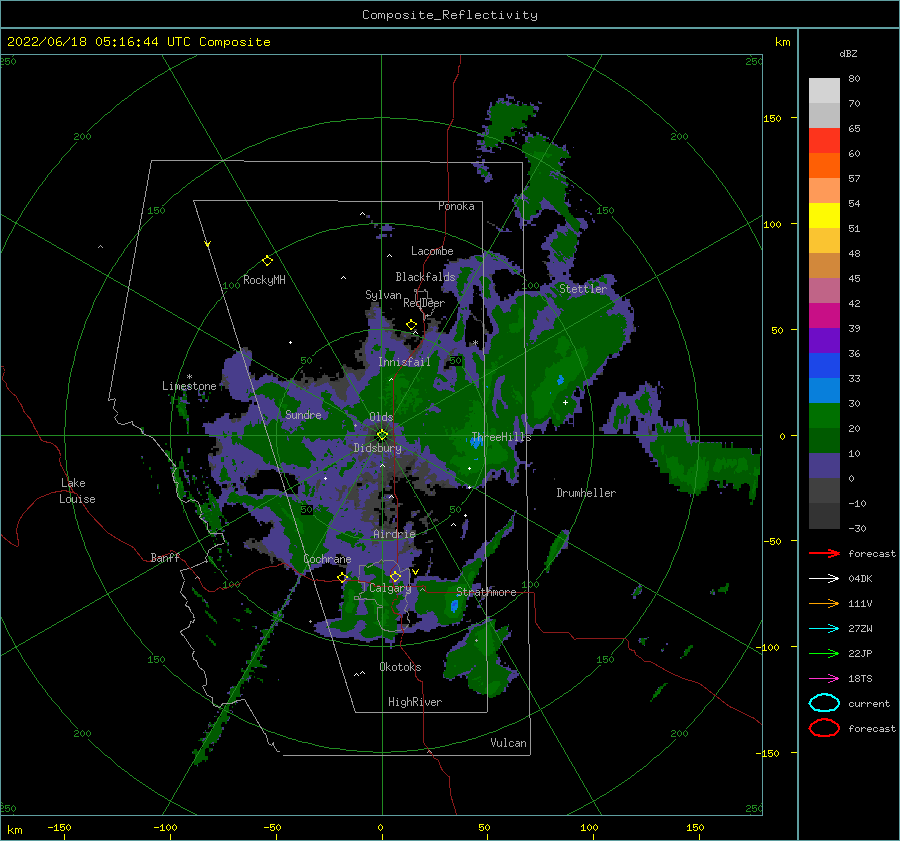The height and width of the screenshot is (841, 900).
Task: Click the bright yellow swatch in dBZ legend
Action: coord(824,216)
